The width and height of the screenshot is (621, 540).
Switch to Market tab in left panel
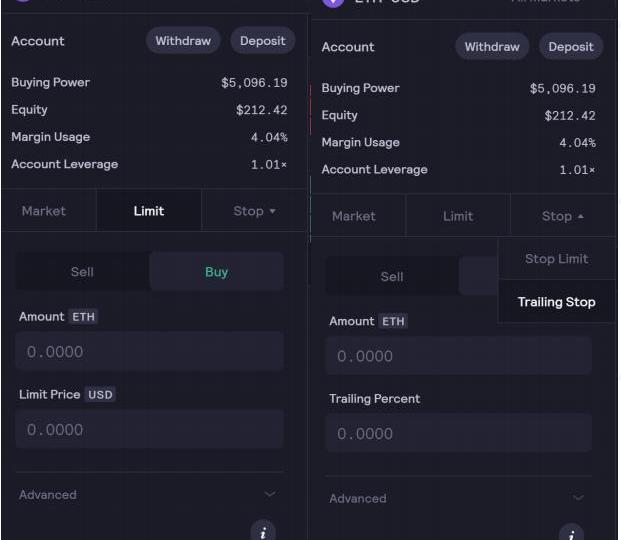[44, 211]
